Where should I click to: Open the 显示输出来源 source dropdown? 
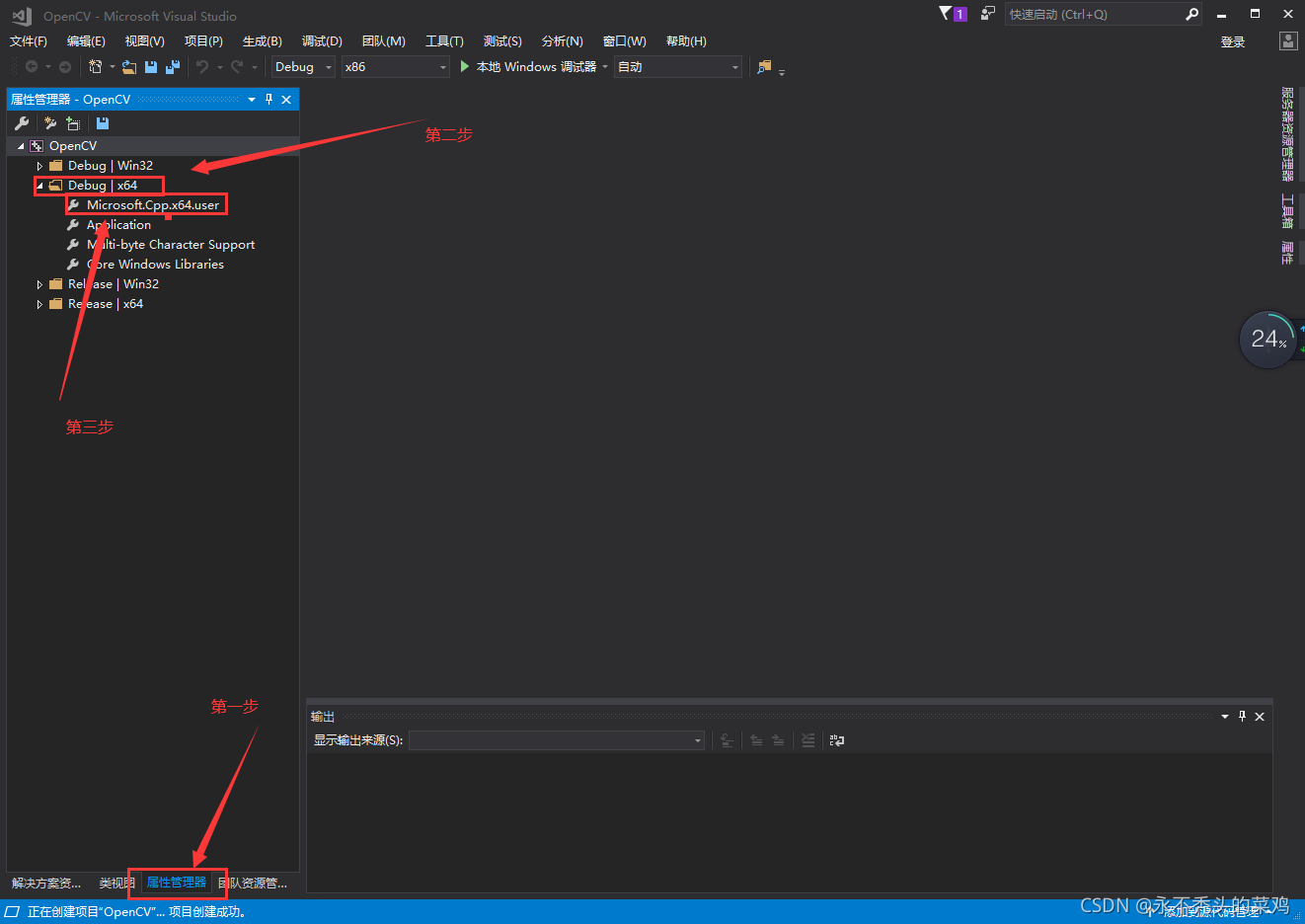click(x=557, y=740)
